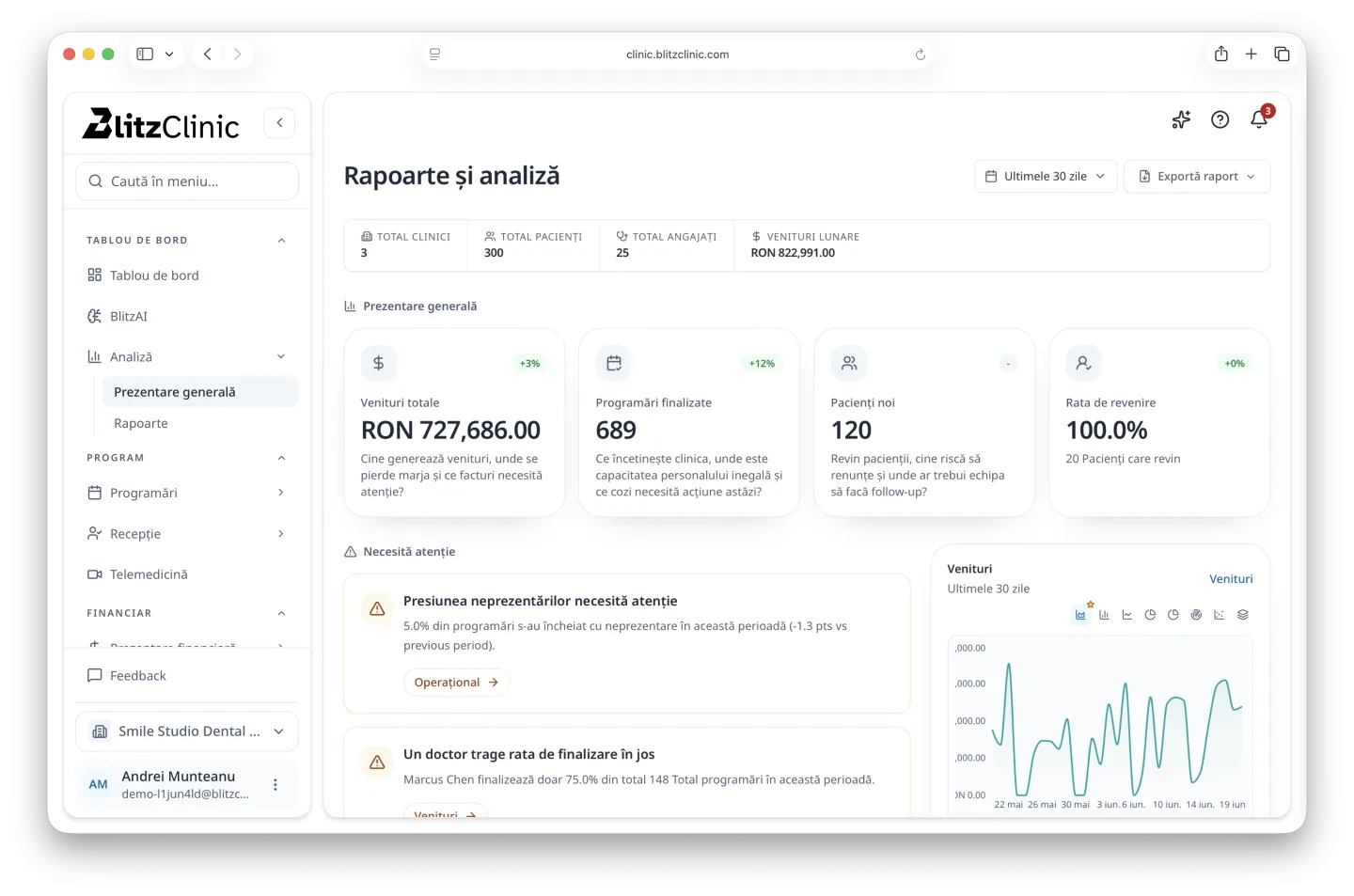Open the Programări finalizate card
1354x896 pixels.
(689, 422)
